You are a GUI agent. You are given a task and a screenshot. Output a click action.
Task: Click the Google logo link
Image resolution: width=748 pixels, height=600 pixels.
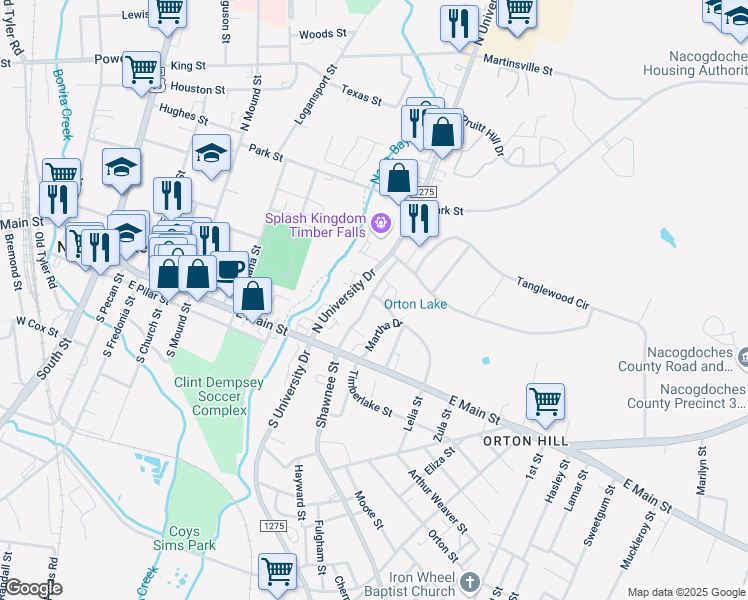coord(31,589)
